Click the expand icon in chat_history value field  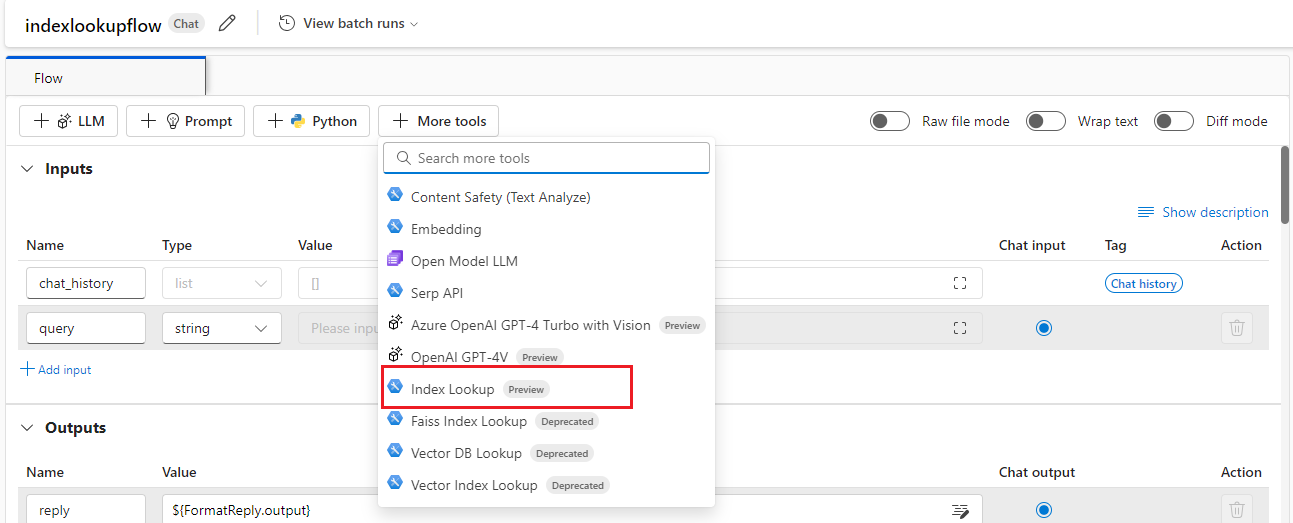coord(960,283)
